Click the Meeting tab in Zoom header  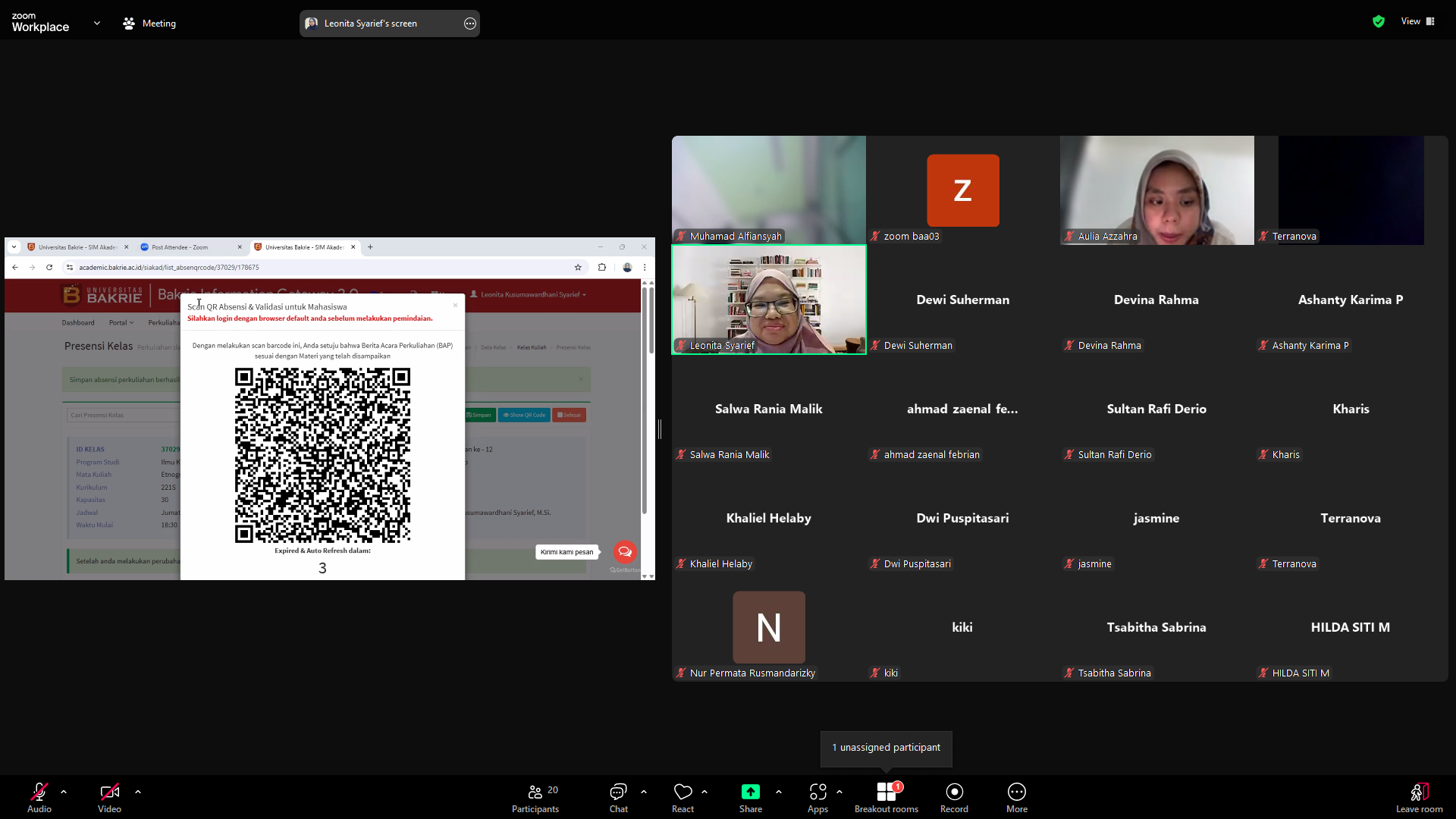[149, 24]
